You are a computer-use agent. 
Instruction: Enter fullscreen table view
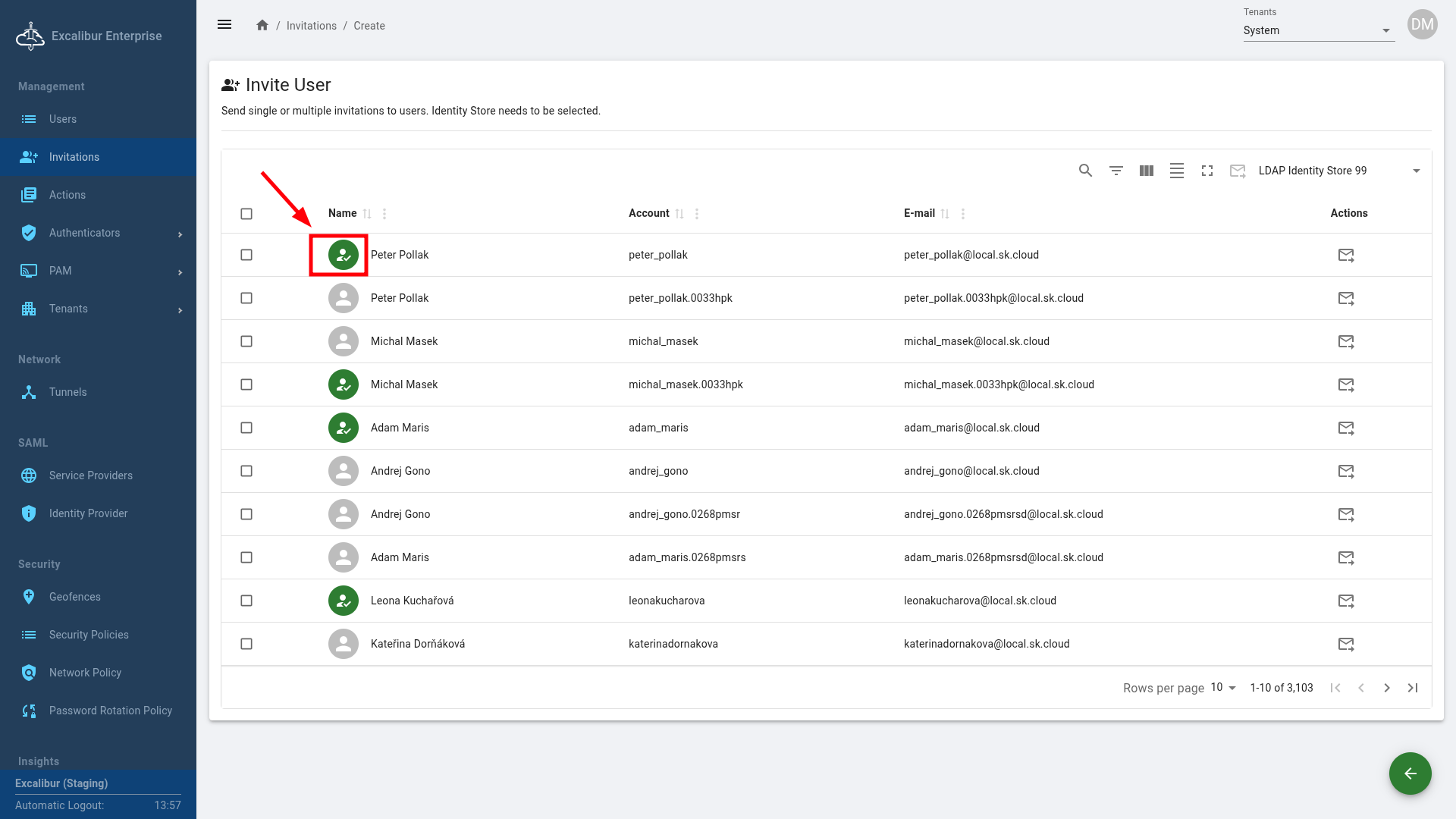coord(1207,171)
